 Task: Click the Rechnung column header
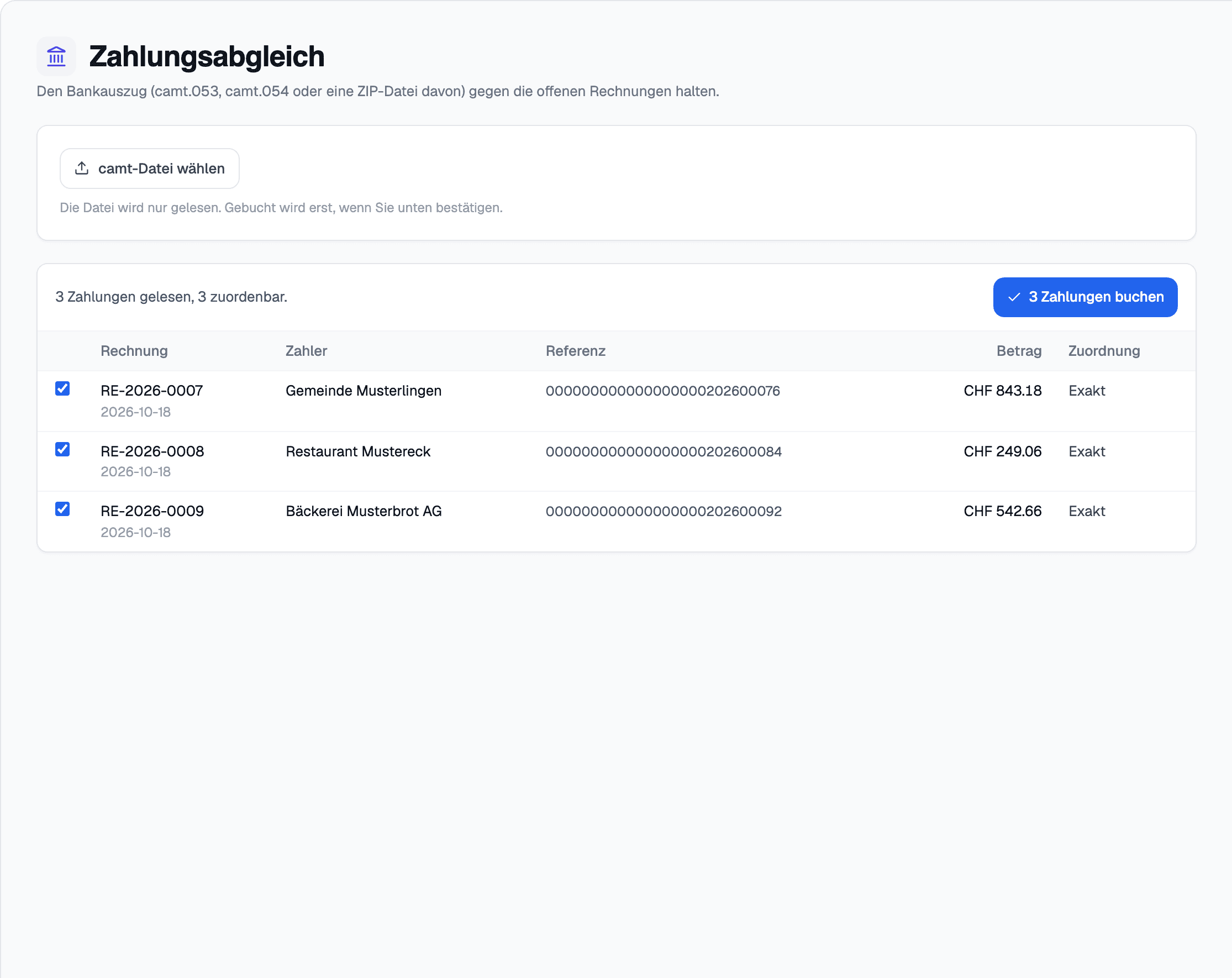tap(134, 351)
